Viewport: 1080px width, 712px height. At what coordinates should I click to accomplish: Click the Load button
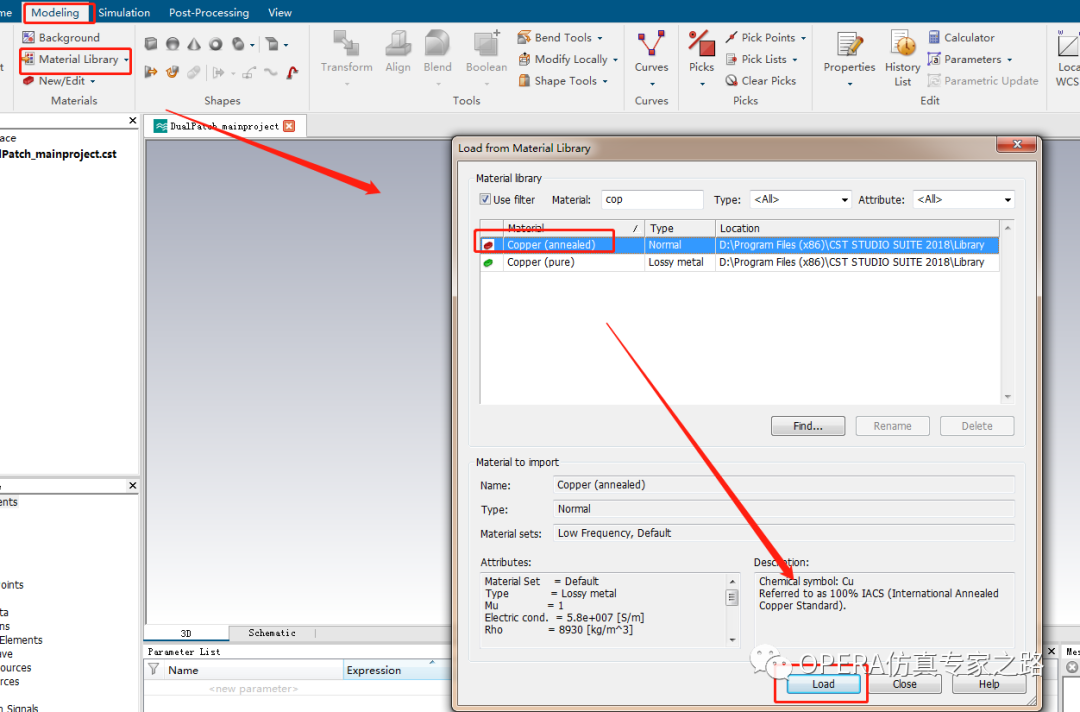(x=823, y=684)
